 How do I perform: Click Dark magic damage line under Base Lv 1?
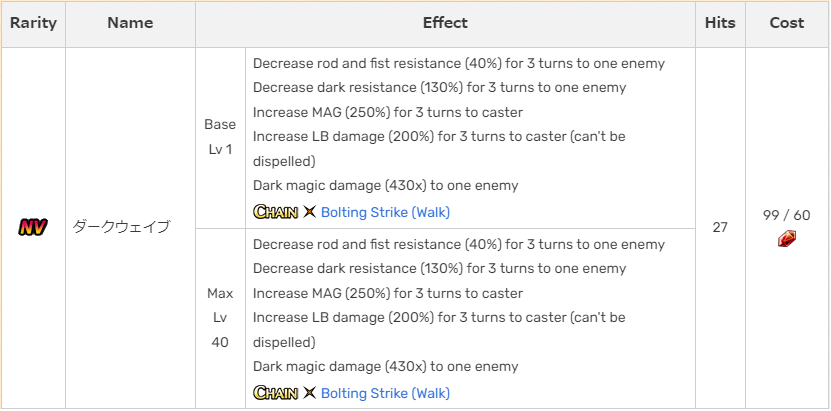385,185
